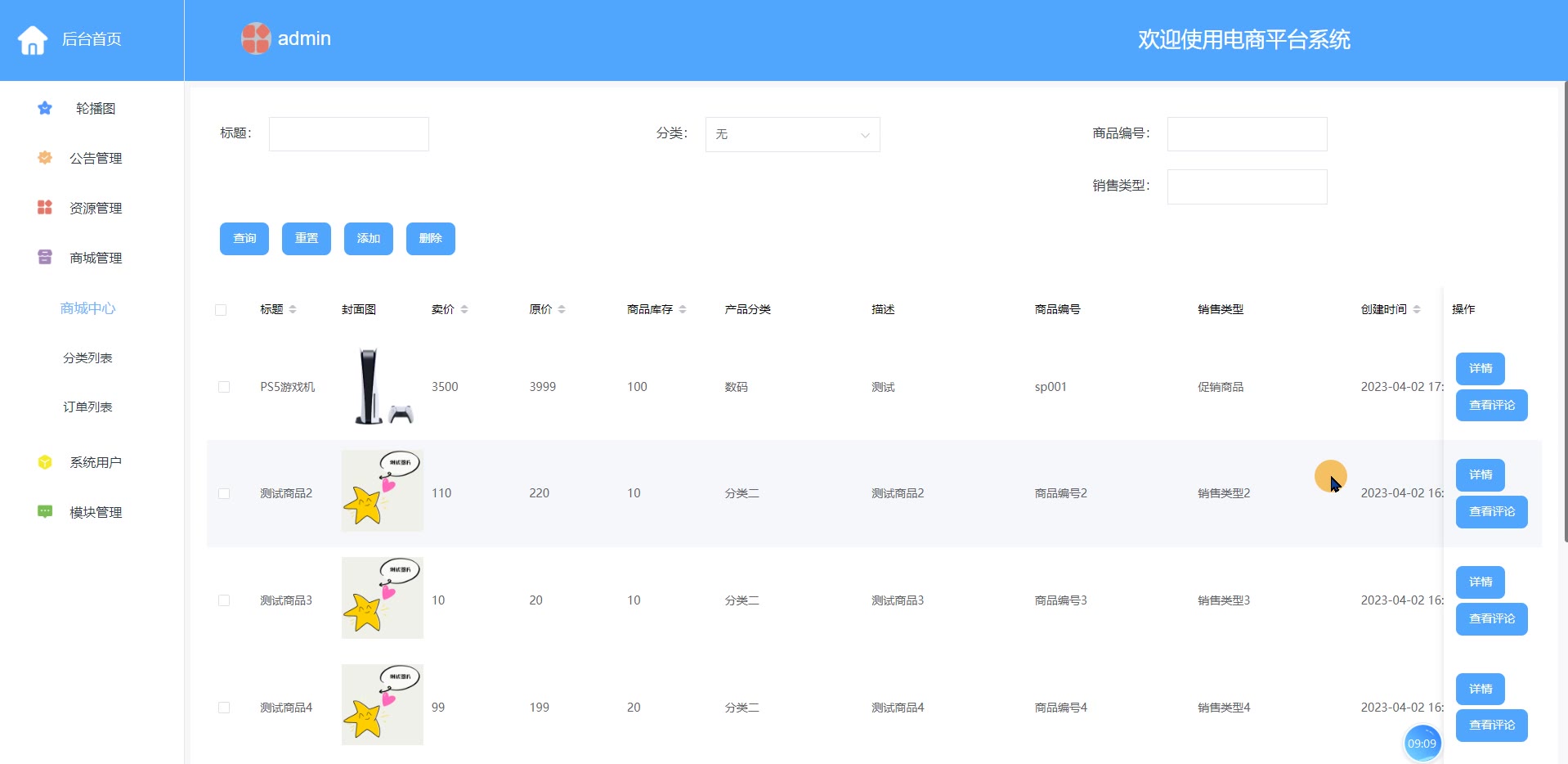Viewport: 1568px width, 764px height.
Task: Open 分类列表 submenu item
Action: tap(87, 357)
